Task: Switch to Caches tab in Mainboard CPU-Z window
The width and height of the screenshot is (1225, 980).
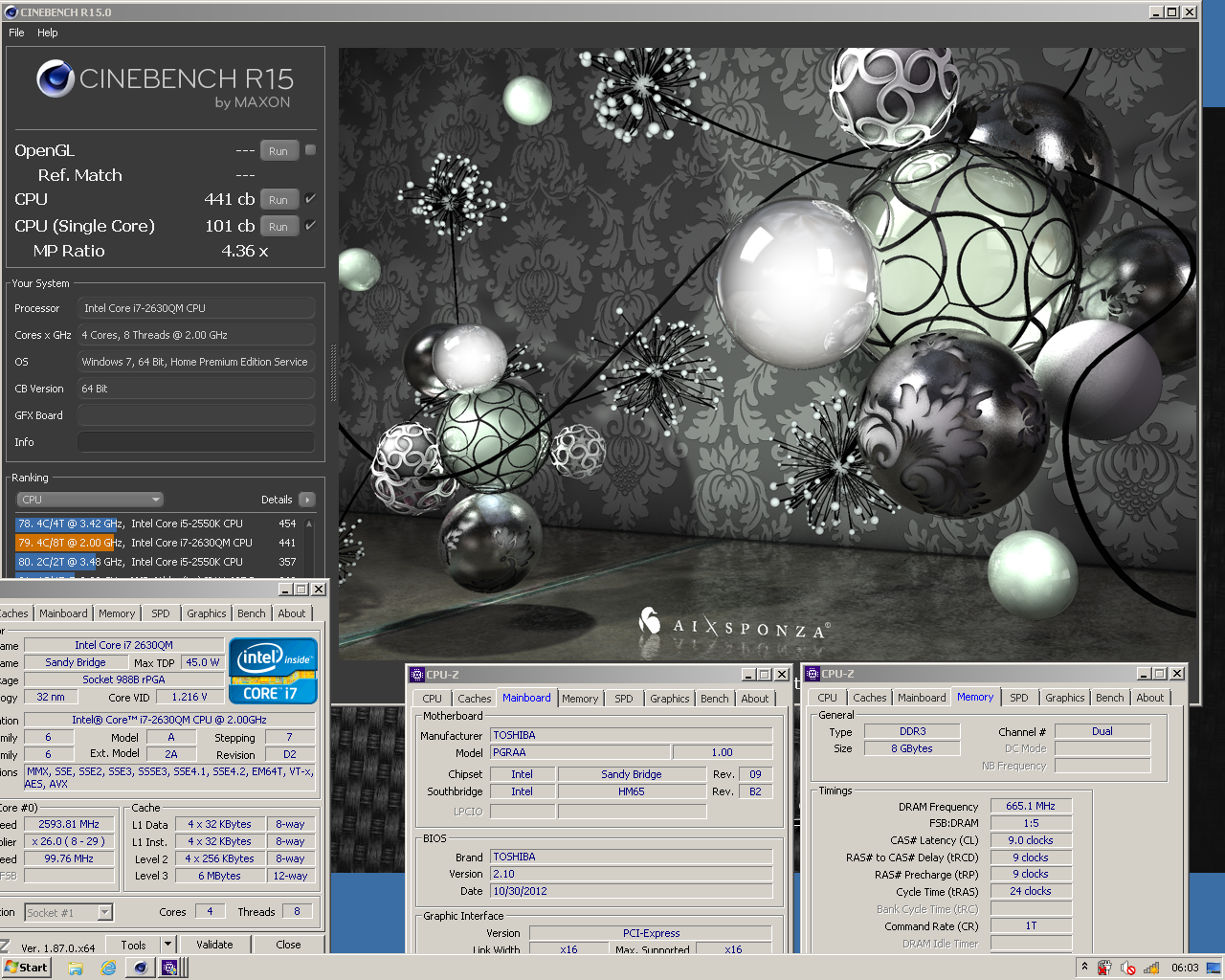Action: coord(474,699)
